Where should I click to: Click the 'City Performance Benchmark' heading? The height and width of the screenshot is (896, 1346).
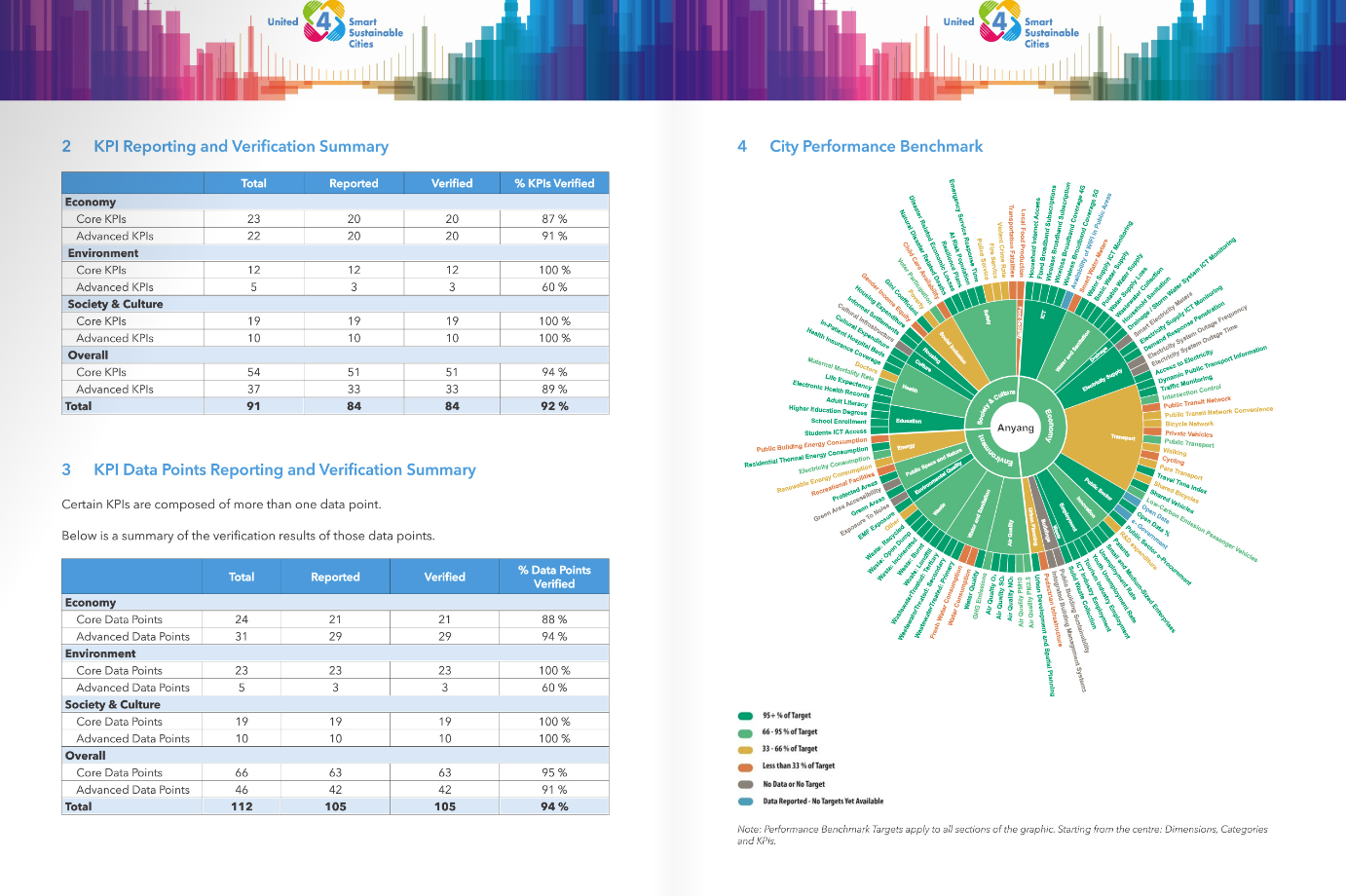[x=876, y=146]
